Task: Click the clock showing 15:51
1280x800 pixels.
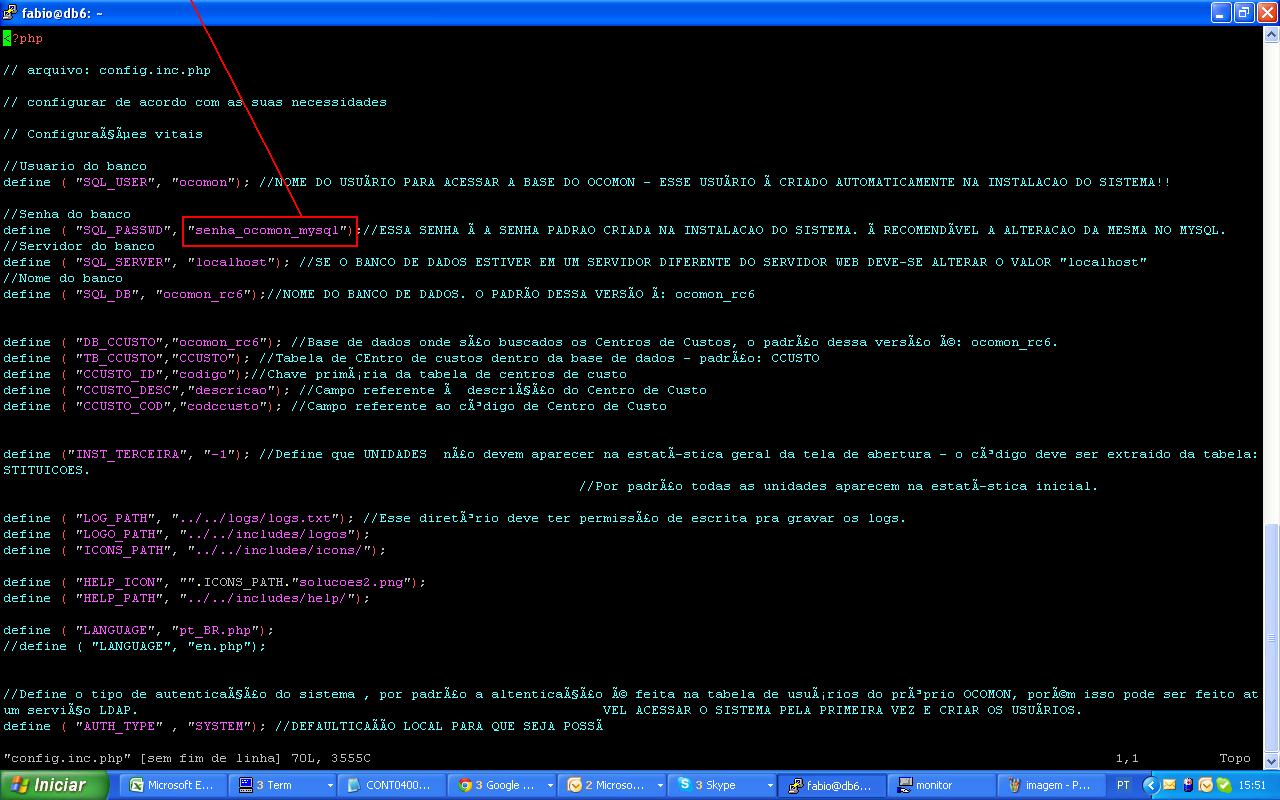Action: coord(1253,784)
